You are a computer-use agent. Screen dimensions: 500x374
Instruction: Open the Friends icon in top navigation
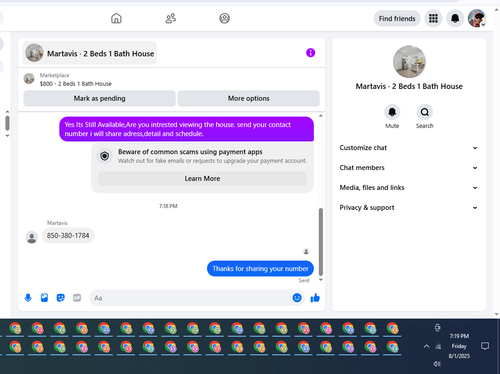click(171, 18)
